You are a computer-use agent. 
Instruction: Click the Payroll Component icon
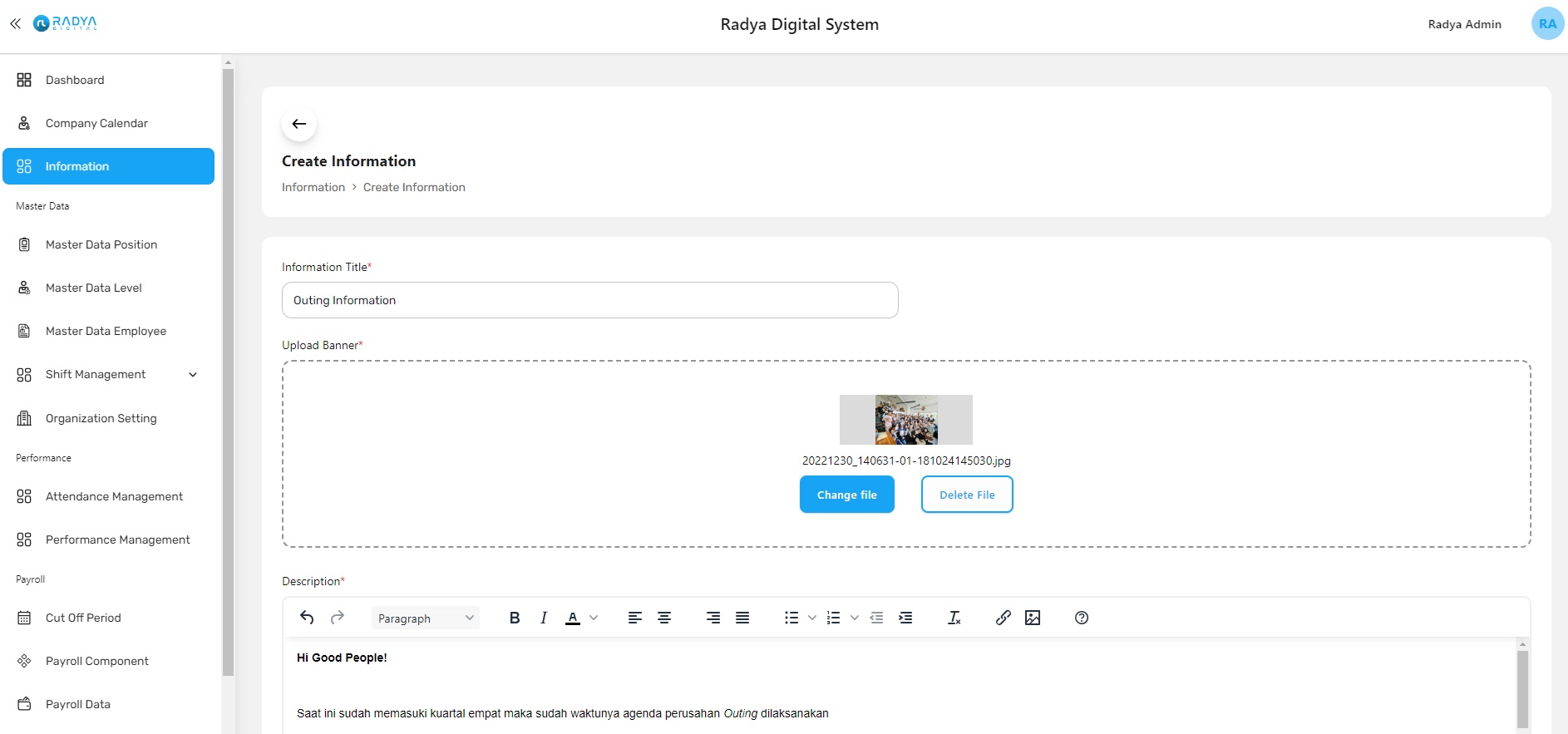coord(24,661)
